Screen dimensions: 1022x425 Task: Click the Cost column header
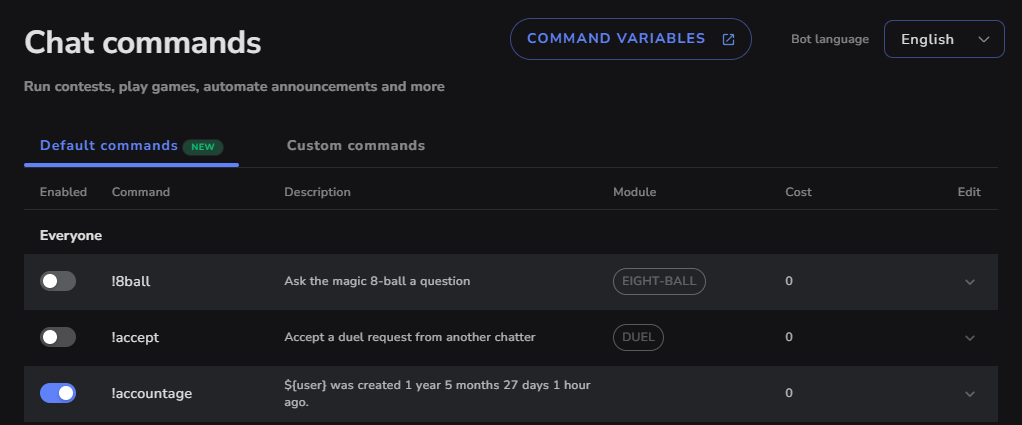tap(798, 192)
